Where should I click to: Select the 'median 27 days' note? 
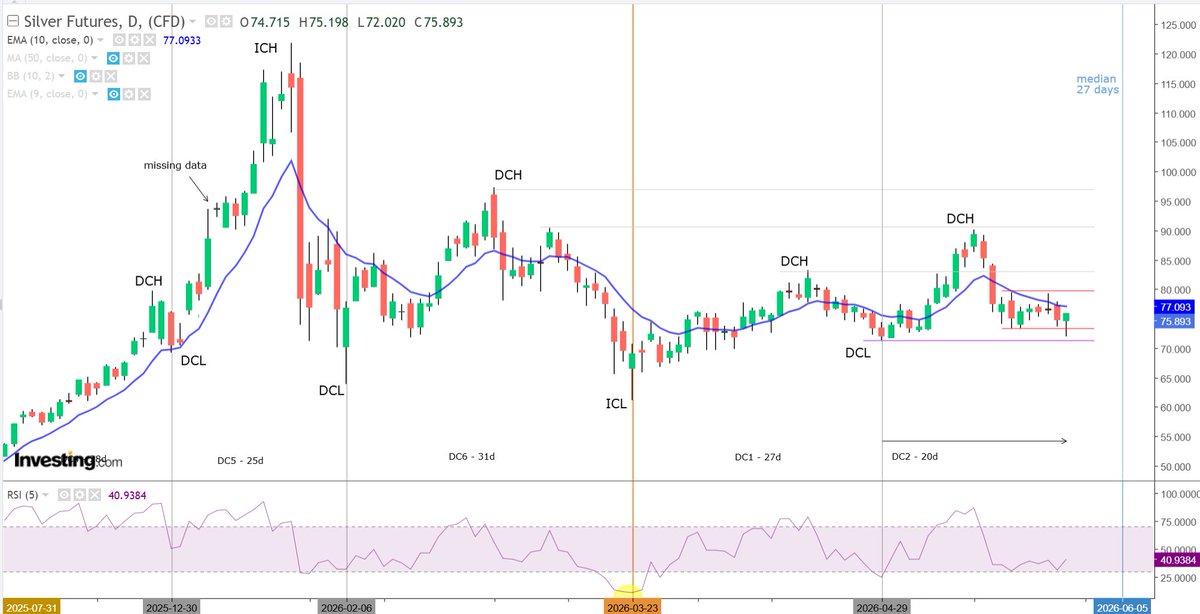point(1097,84)
